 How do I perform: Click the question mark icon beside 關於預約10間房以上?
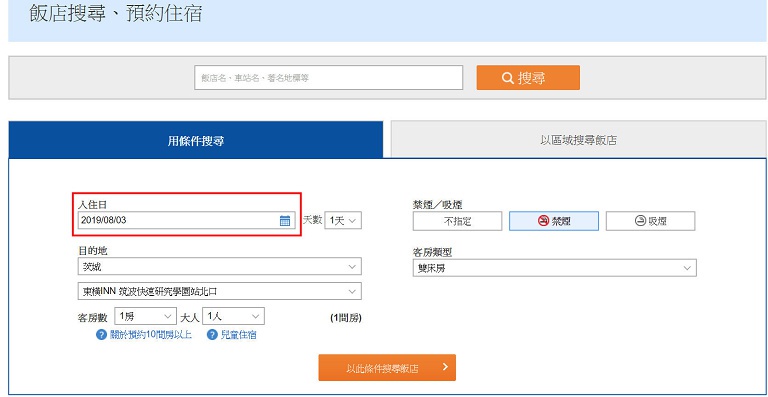point(101,335)
